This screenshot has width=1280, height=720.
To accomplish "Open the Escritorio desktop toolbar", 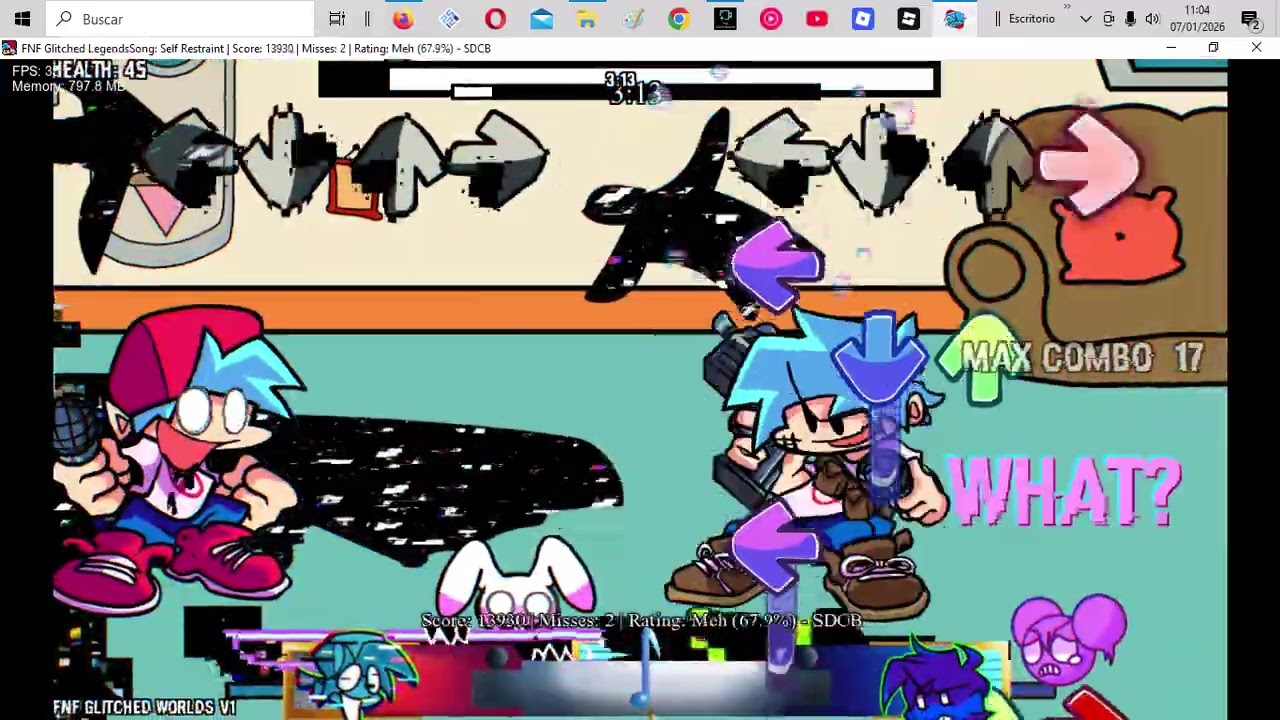I will pyautogui.click(x=1032, y=19).
